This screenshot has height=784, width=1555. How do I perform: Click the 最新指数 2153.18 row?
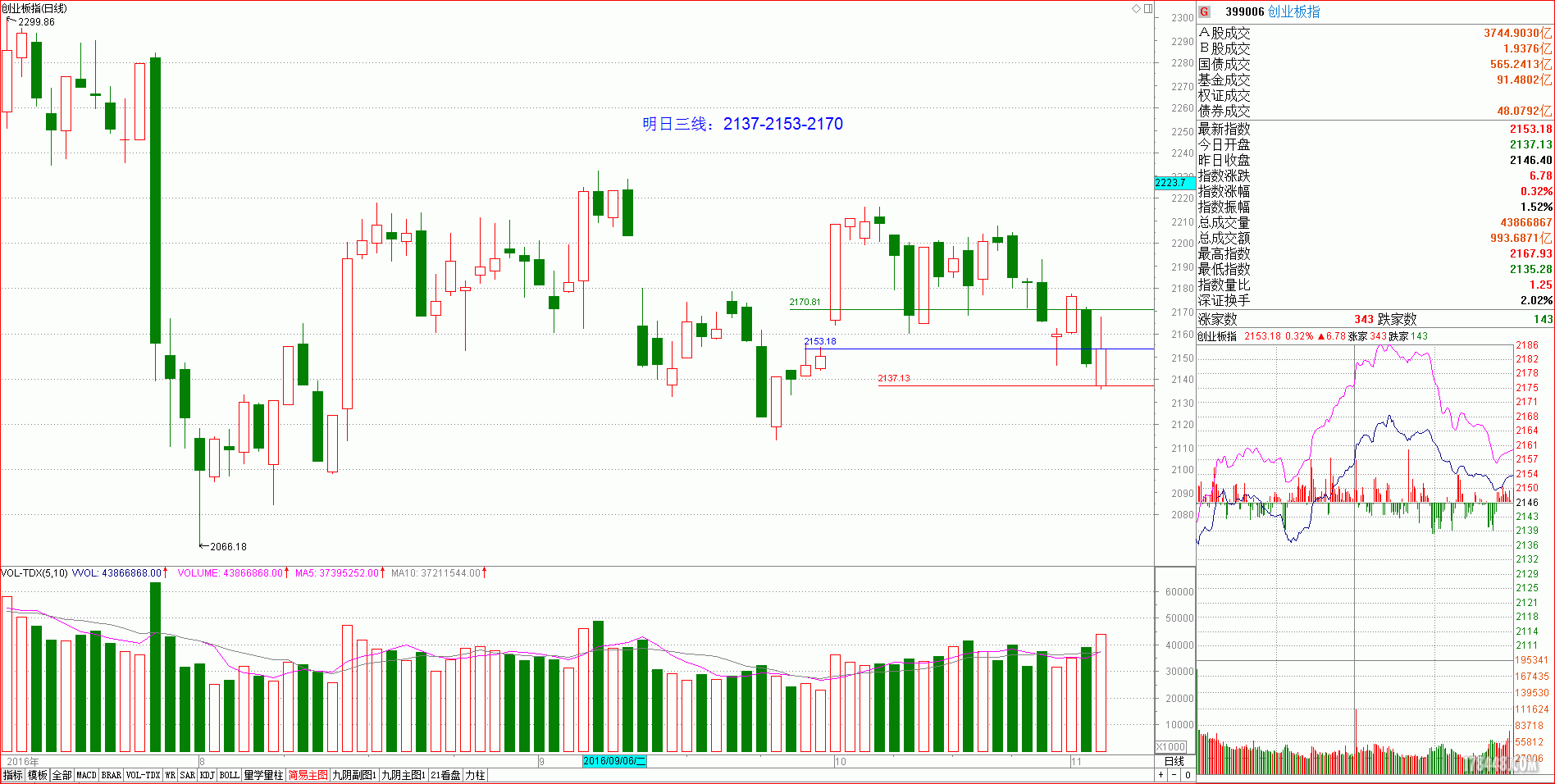pos(1375,129)
